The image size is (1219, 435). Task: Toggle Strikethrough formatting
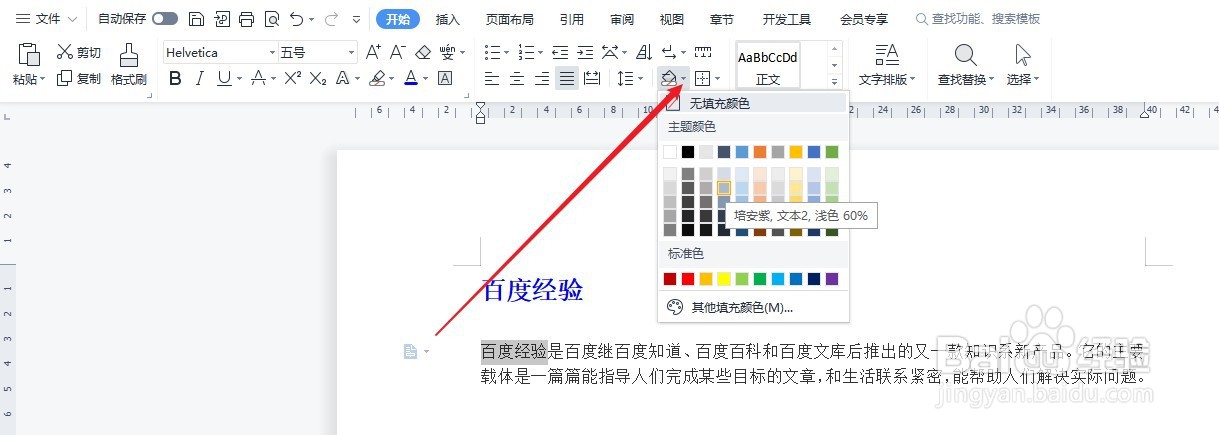(x=259, y=78)
